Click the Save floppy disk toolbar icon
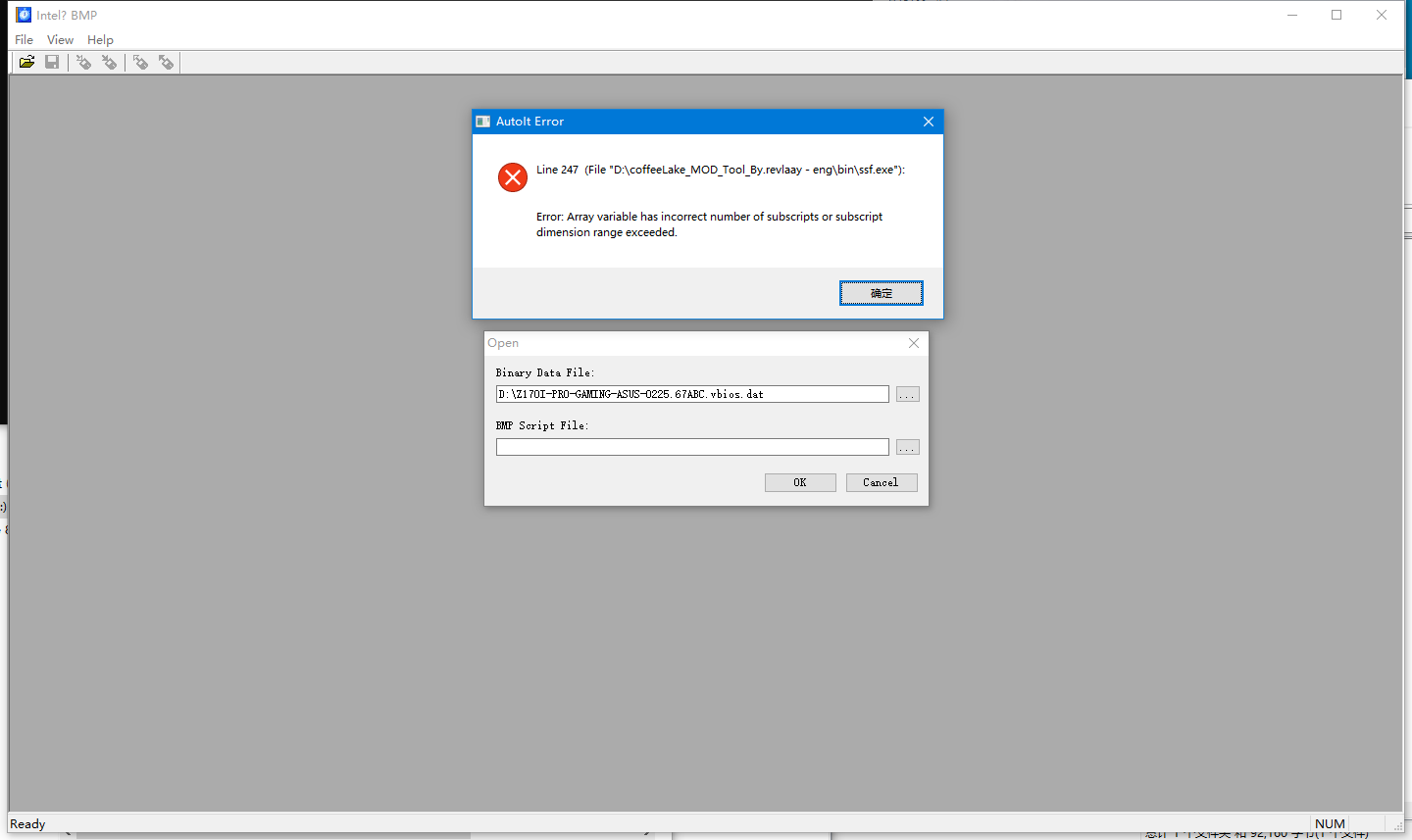Viewport: 1412px width, 840px height. pyautogui.click(x=52, y=63)
